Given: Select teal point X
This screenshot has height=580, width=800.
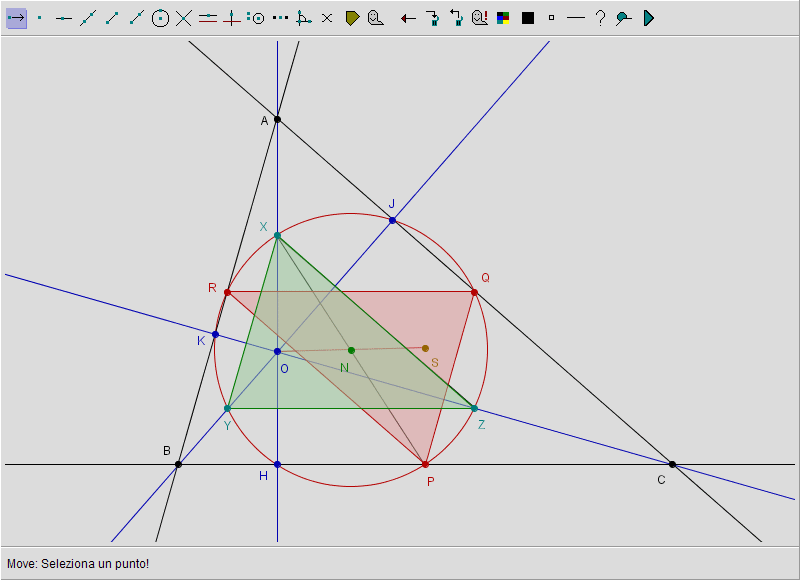Looking at the screenshot, I should pos(278,235).
